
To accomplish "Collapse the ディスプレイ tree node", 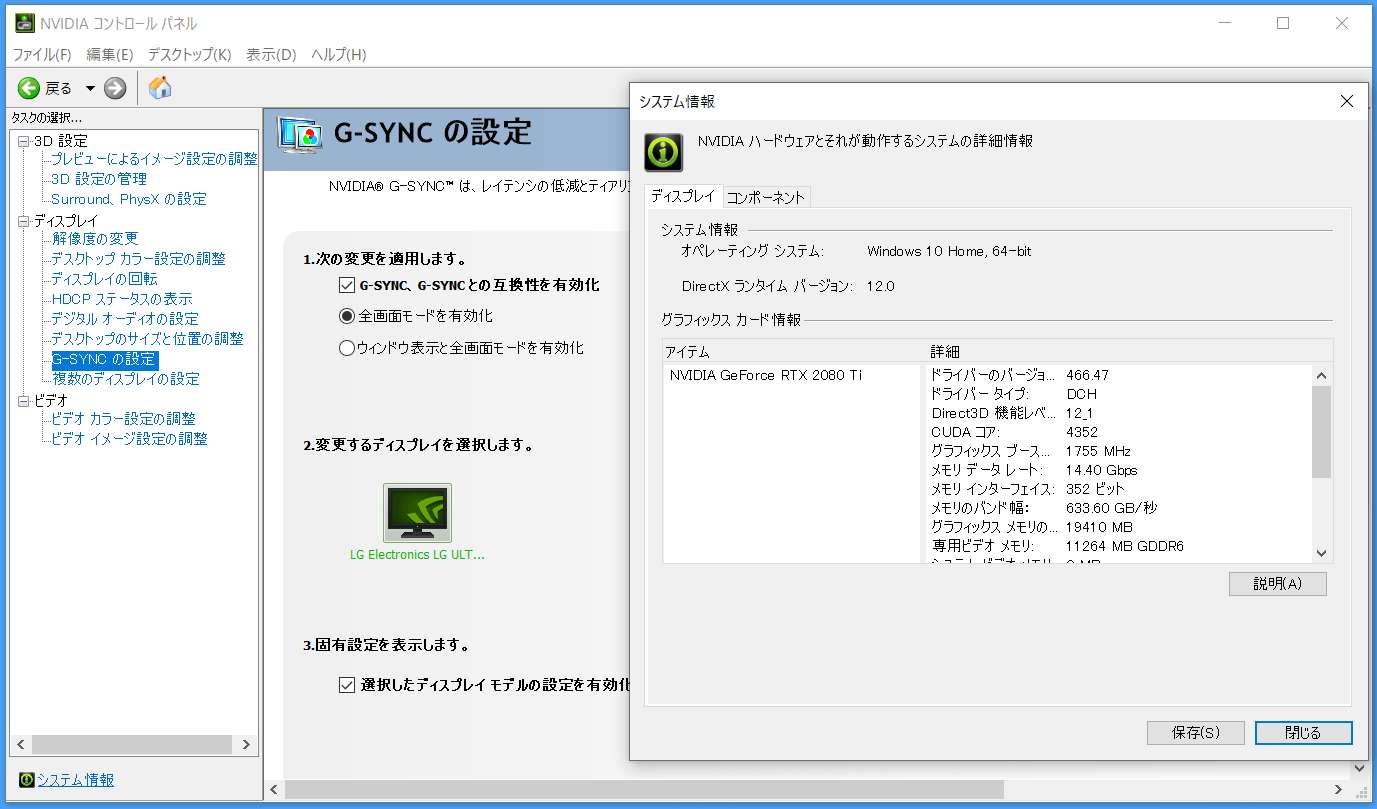I will click(x=24, y=221).
